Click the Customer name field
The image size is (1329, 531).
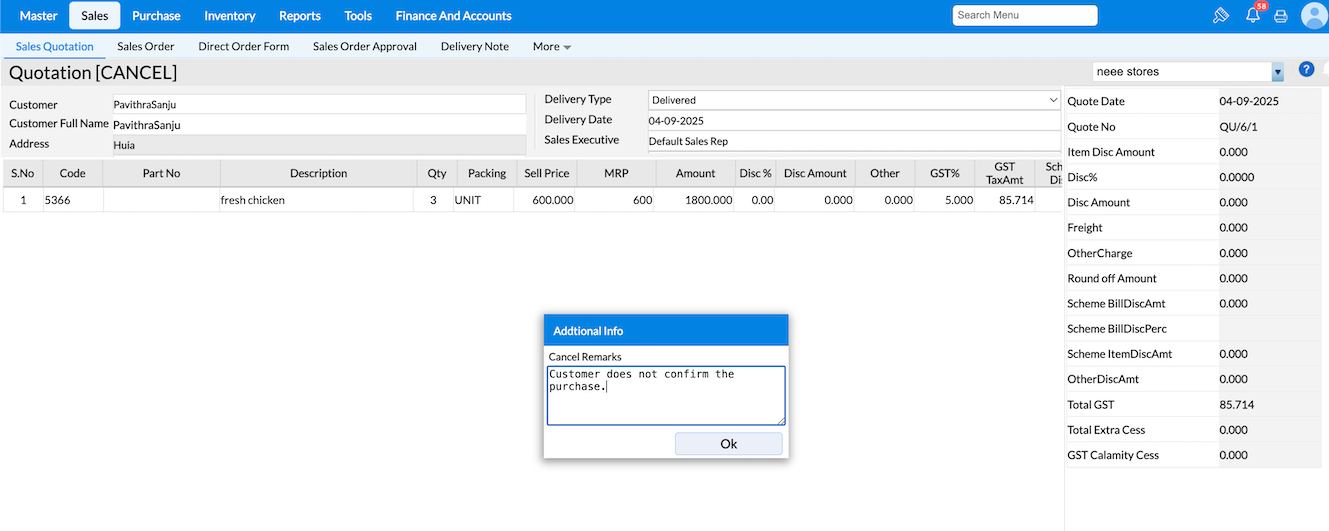click(318, 104)
